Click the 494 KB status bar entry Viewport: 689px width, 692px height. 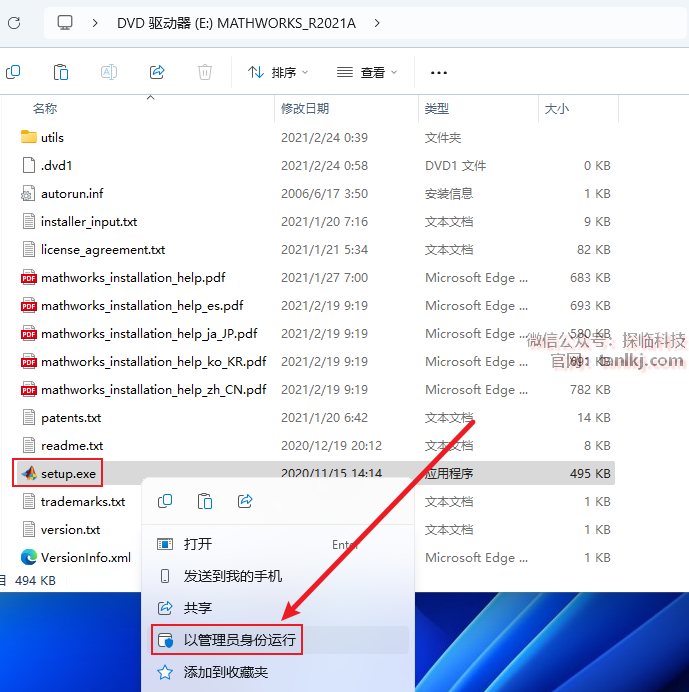click(35, 580)
